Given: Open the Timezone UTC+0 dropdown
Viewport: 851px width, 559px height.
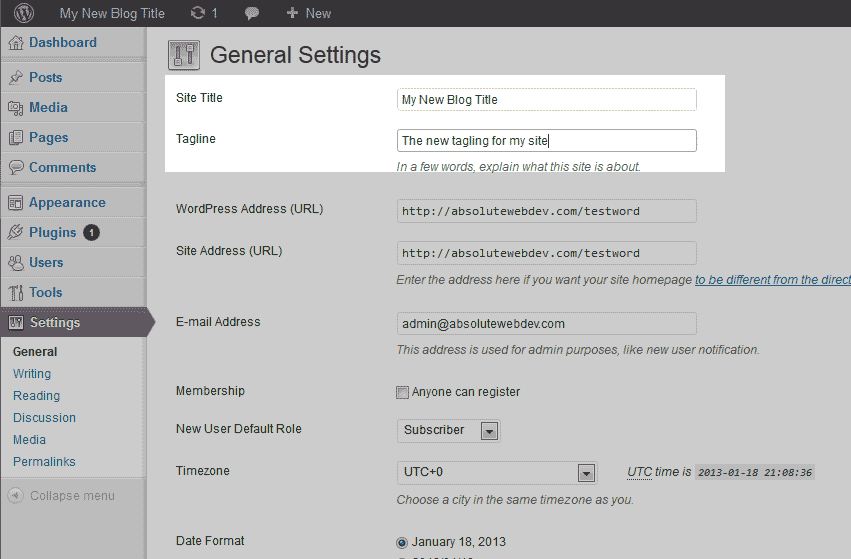Looking at the screenshot, I should [x=497, y=472].
